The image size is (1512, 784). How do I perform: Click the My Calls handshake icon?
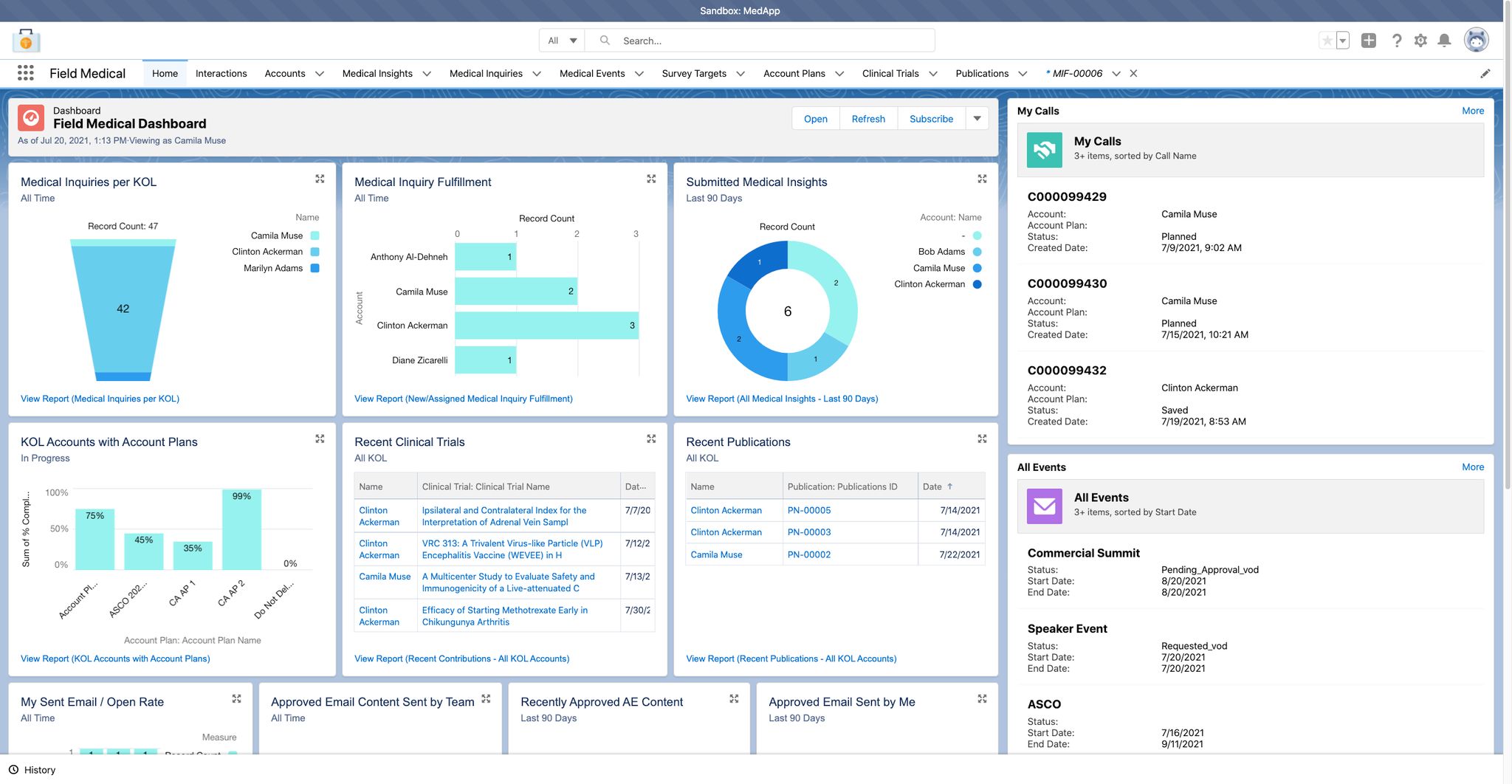(1045, 151)
